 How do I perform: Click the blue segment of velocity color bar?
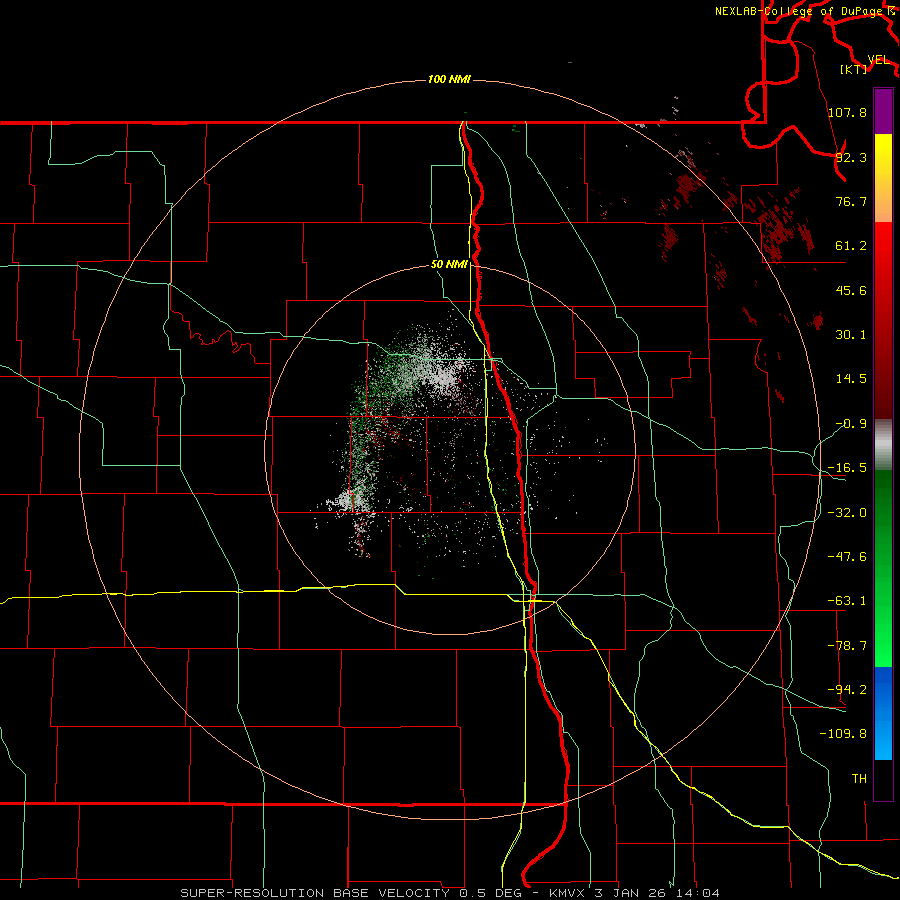pos(883,713)
